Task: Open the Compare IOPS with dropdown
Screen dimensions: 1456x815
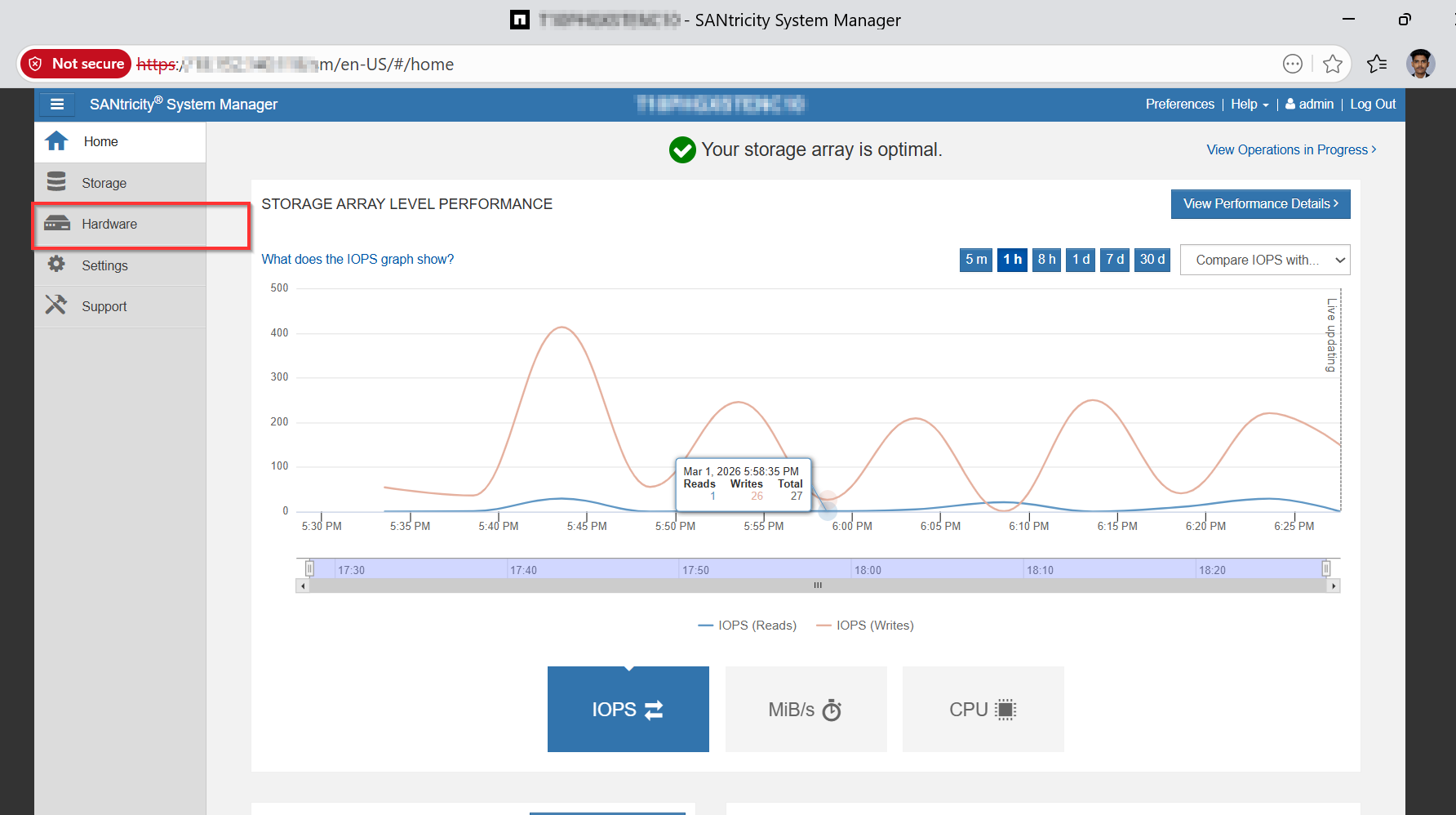Action: tap(1264, 260)
